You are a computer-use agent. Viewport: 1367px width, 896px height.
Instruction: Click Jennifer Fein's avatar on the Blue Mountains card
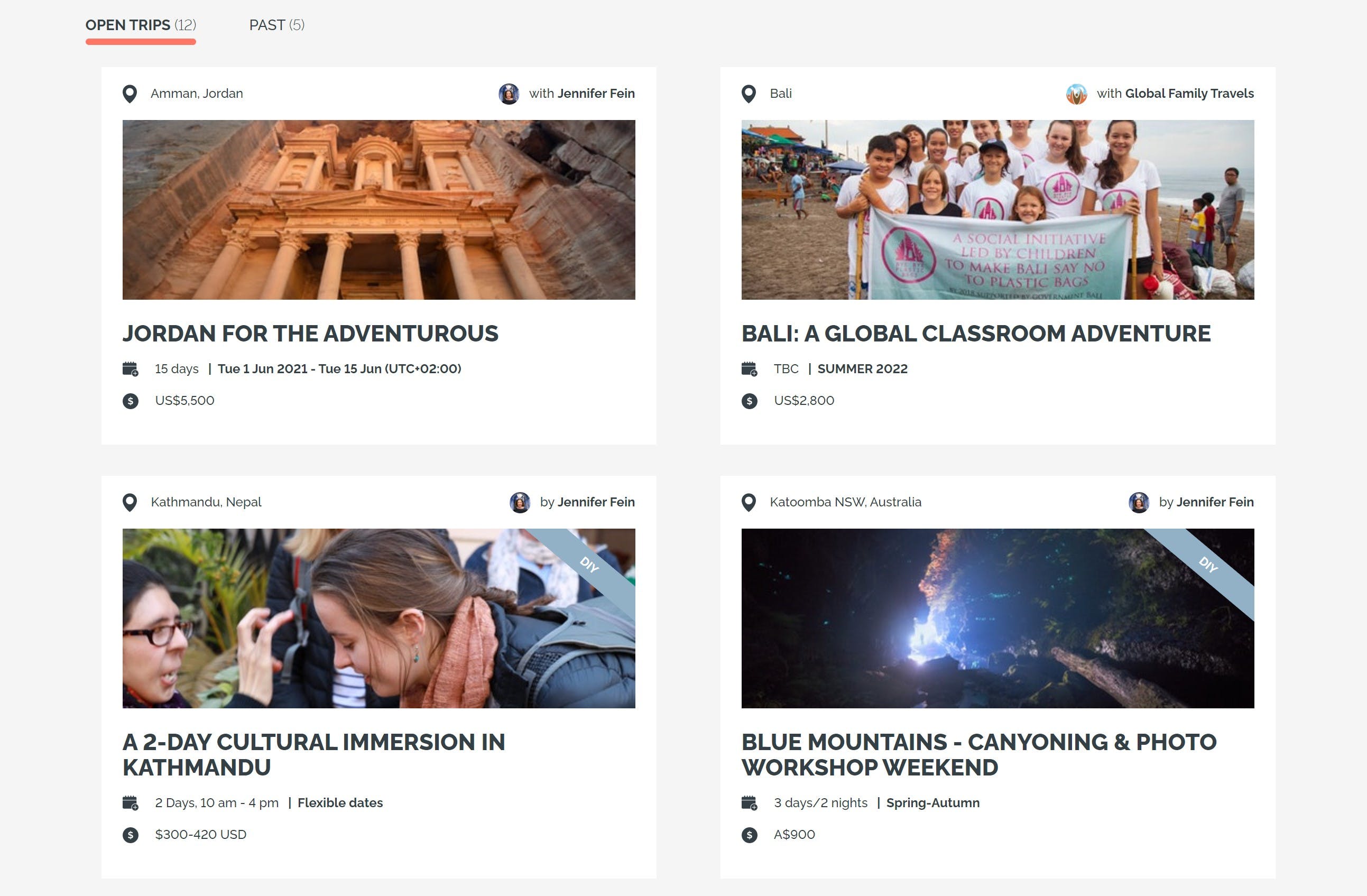[1139, 503]
